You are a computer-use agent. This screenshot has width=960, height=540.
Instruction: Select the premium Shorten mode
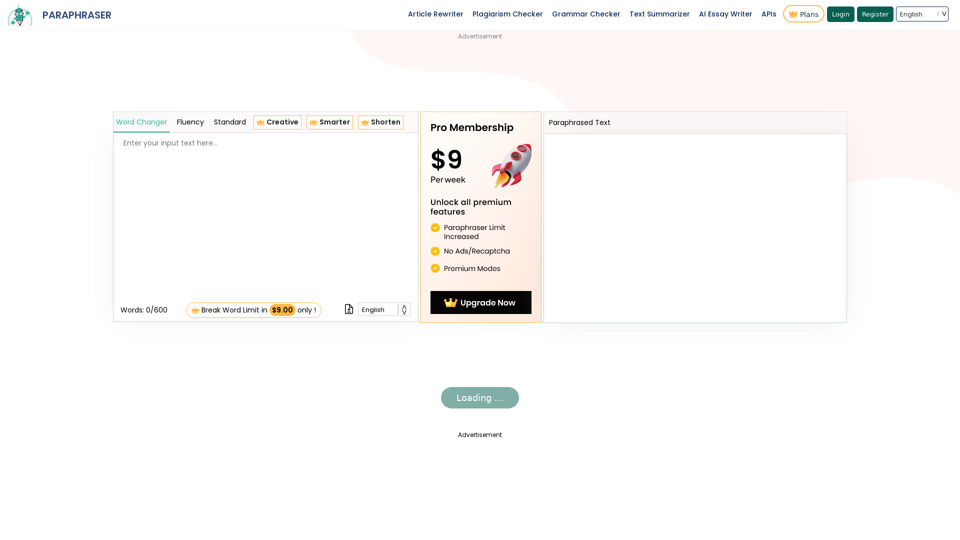coord(381,122)
